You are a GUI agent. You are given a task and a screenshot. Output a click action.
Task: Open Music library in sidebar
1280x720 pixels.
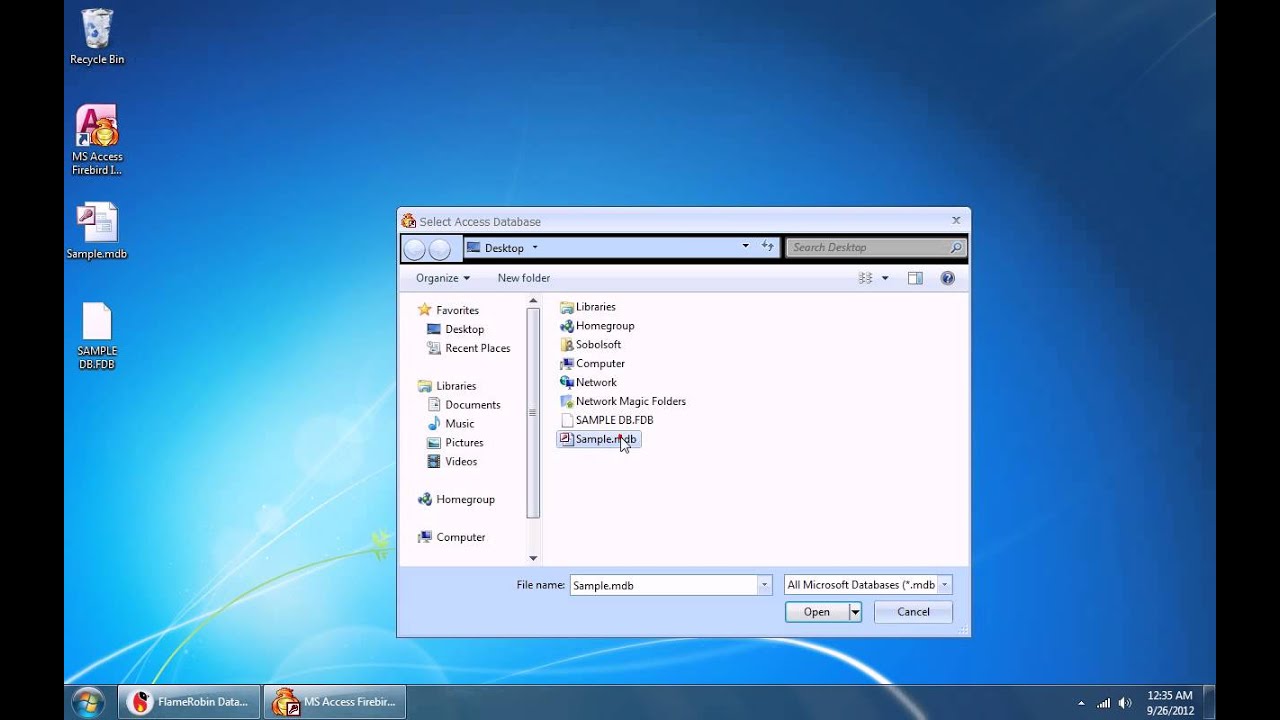[x=451, y=424]
